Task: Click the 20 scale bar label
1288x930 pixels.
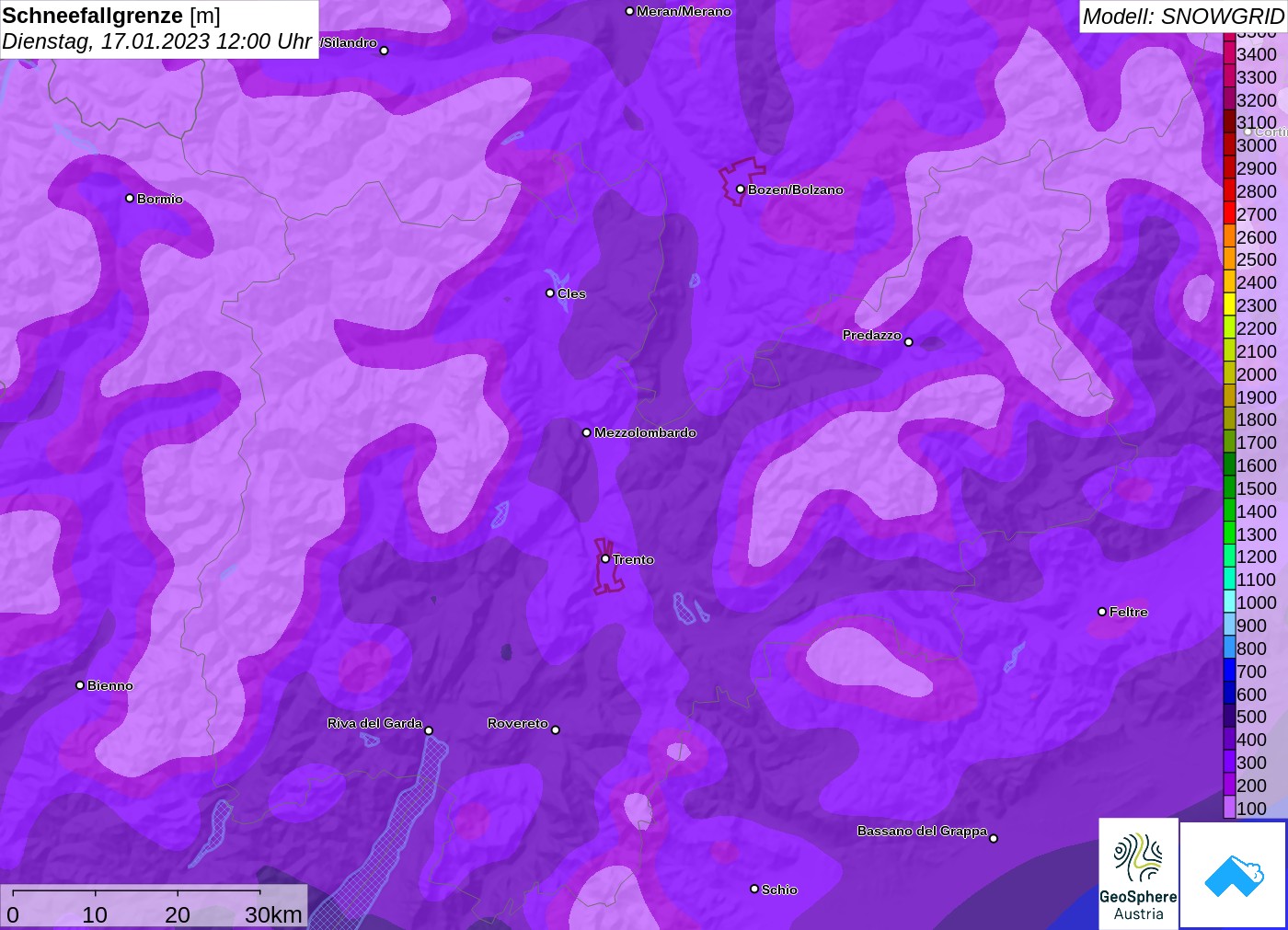Action: [x=178, y=914]
